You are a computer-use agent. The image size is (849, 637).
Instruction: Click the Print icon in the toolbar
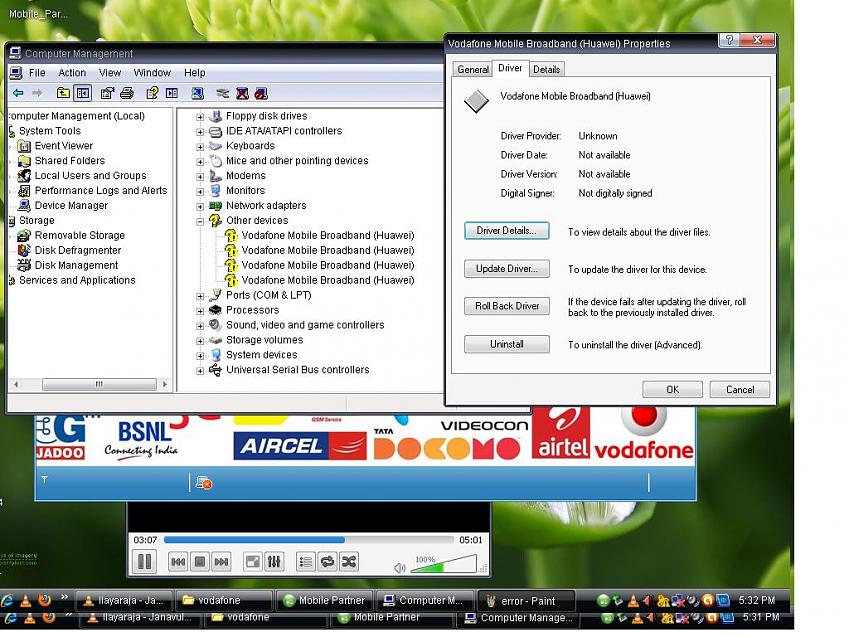click(x=127, y=93)
